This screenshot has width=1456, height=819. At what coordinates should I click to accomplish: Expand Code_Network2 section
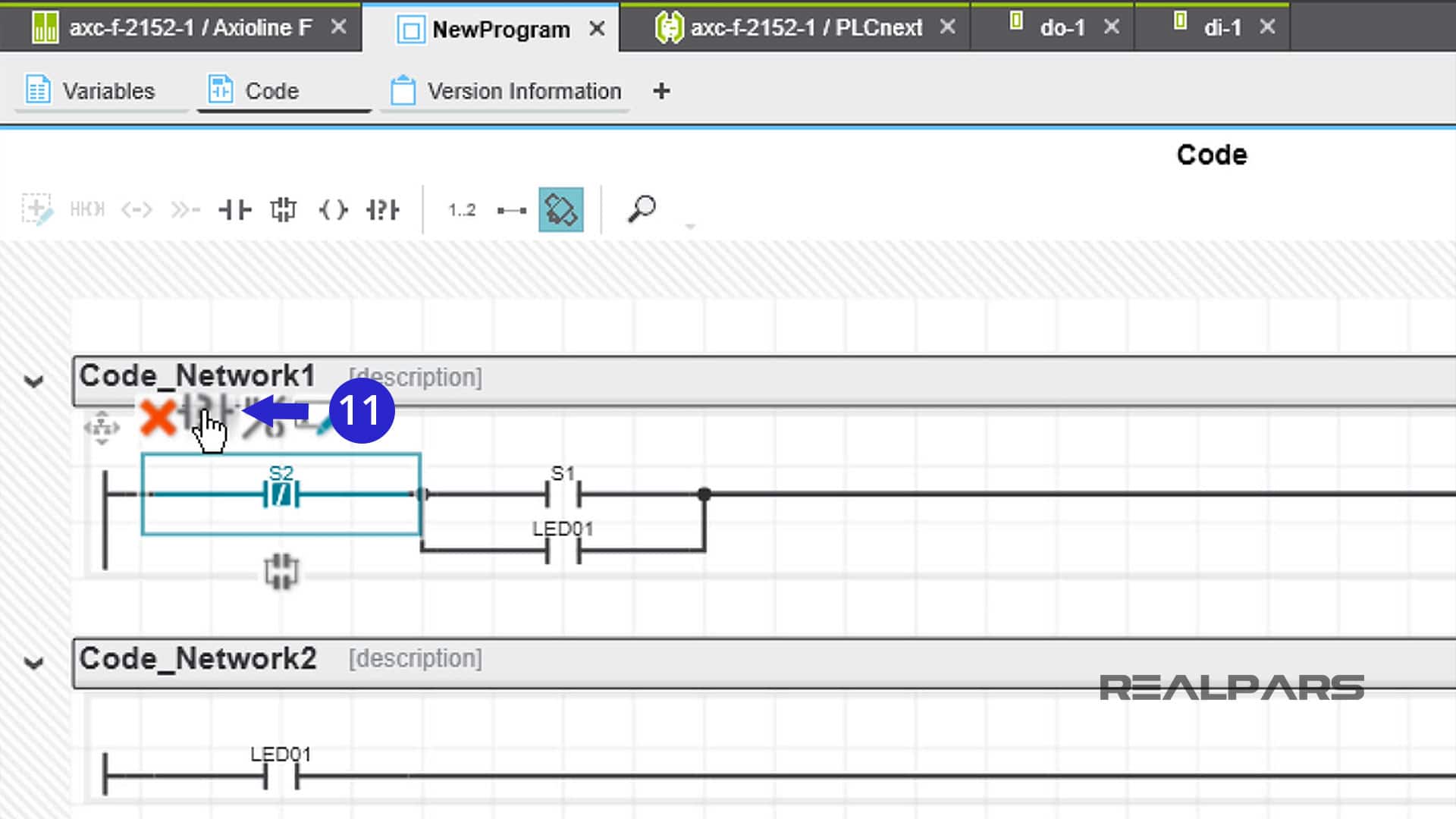33,659
